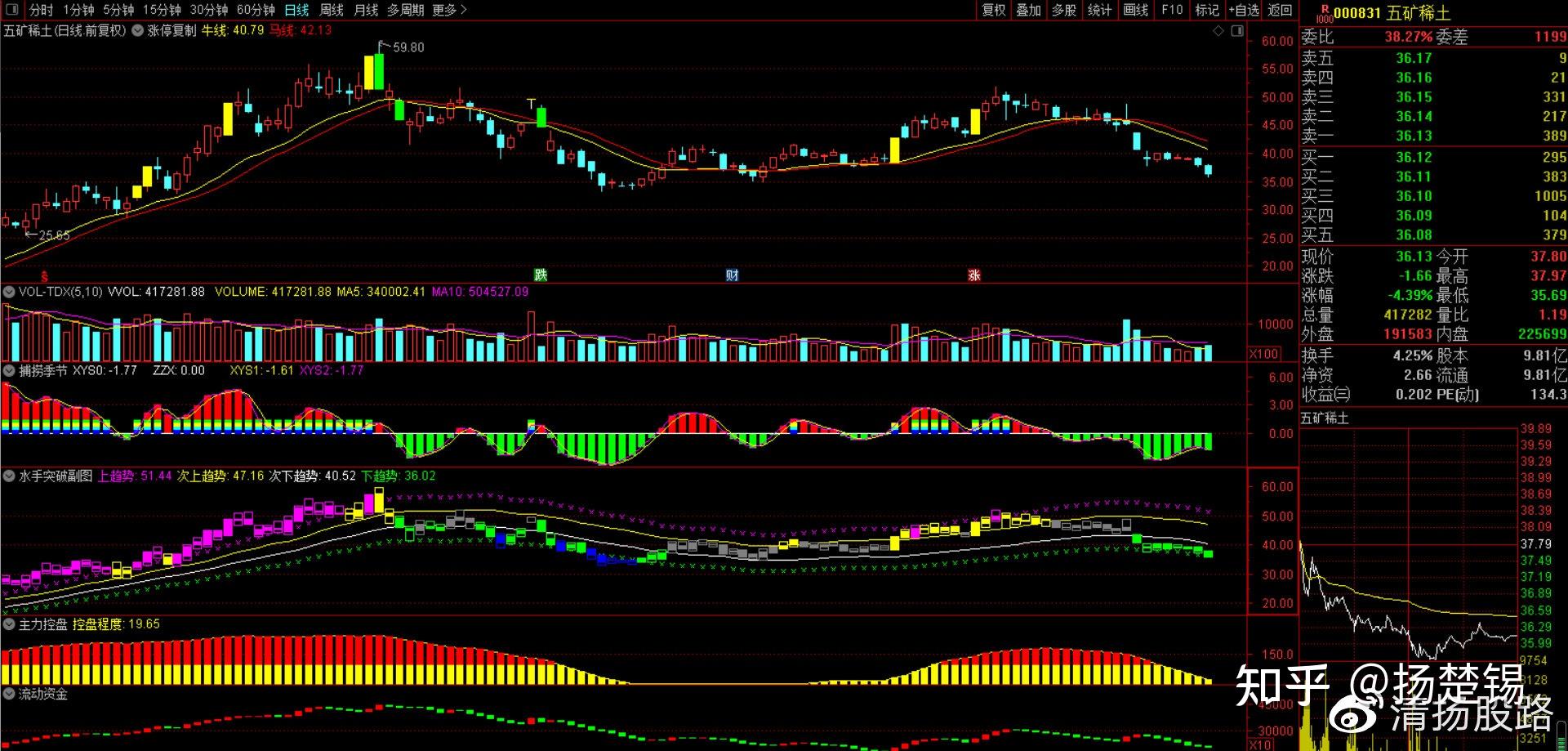Click the 马线: 42.13 value
The width and height of the screenshot is (1568, 751).
pos(301,30)
